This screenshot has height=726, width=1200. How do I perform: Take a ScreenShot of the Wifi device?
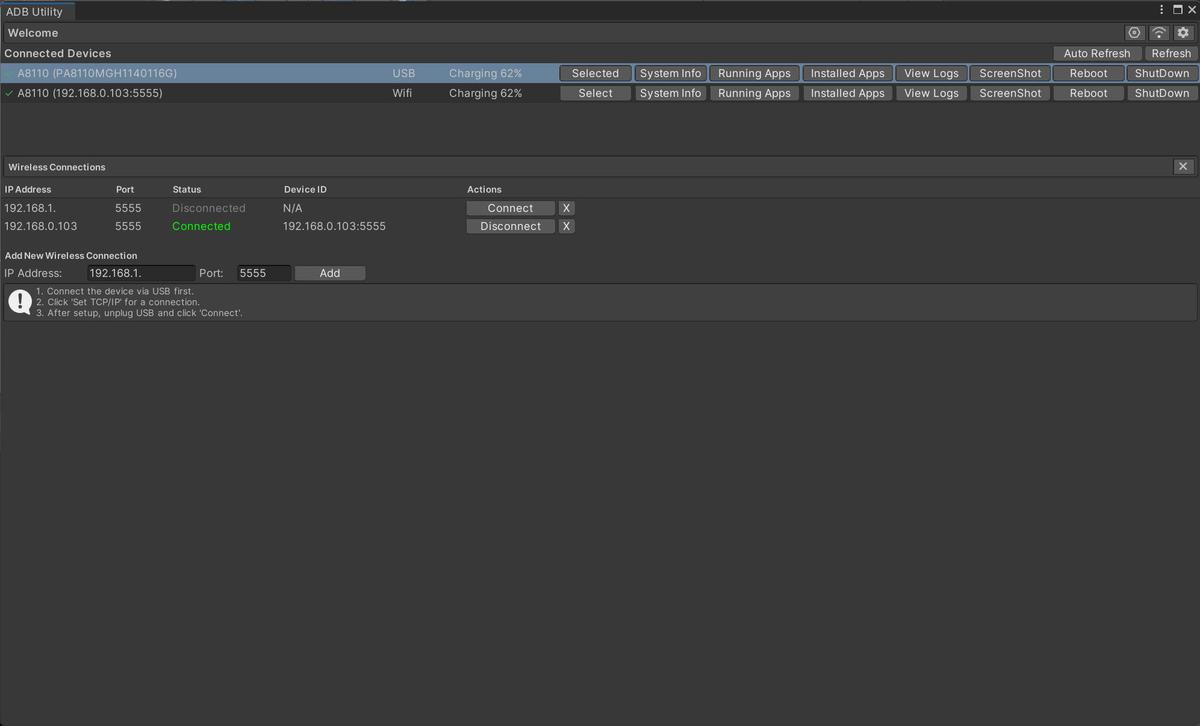coord(1010,93)
